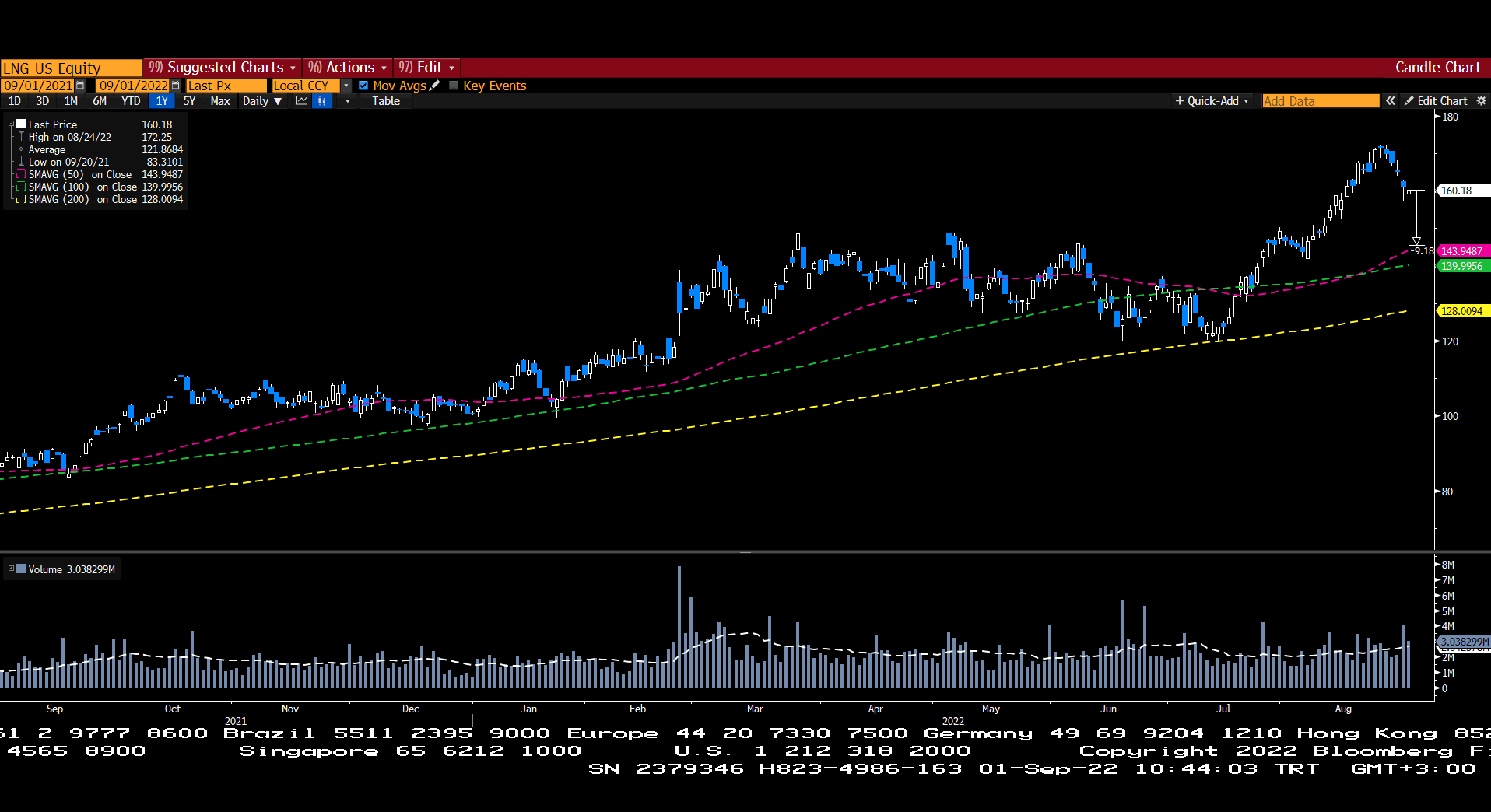
Task: Select the candle chart style icon
Action: tap(322, 101)
